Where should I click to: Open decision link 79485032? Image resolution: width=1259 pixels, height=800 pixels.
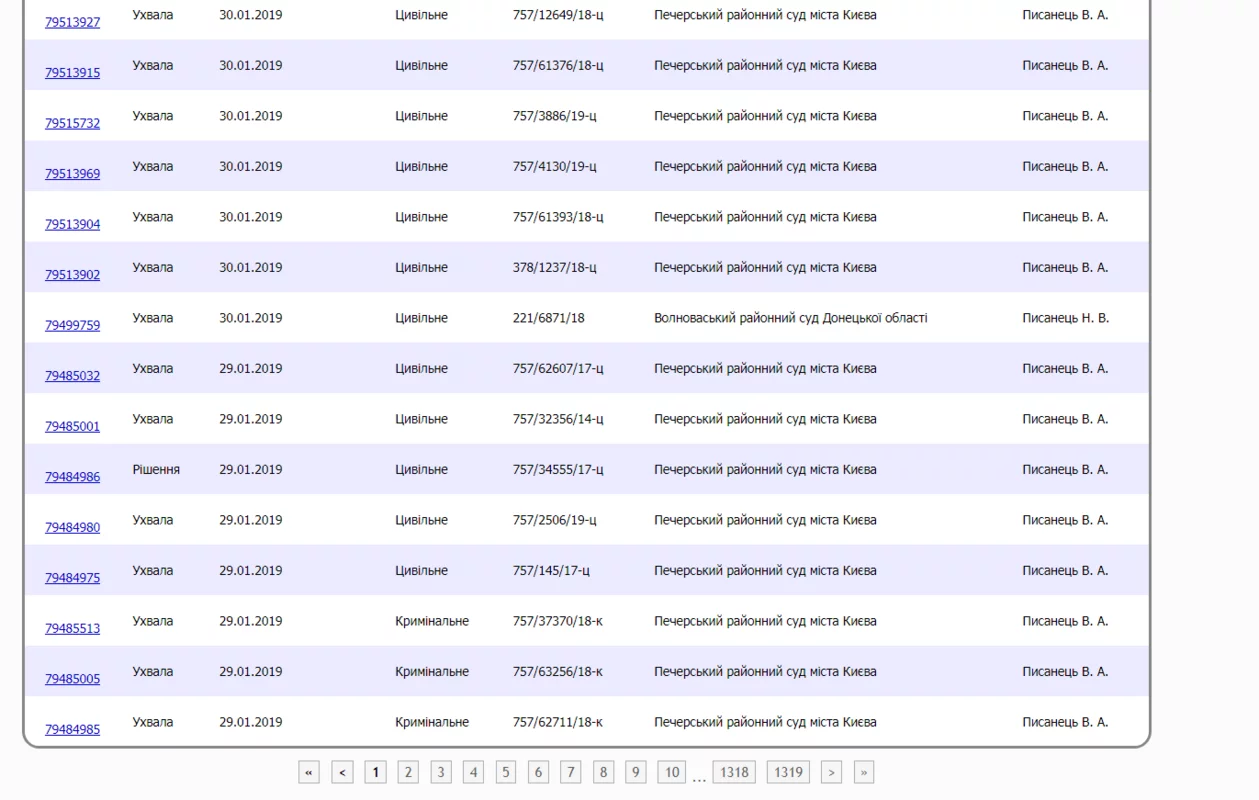[x=72, y=376]
